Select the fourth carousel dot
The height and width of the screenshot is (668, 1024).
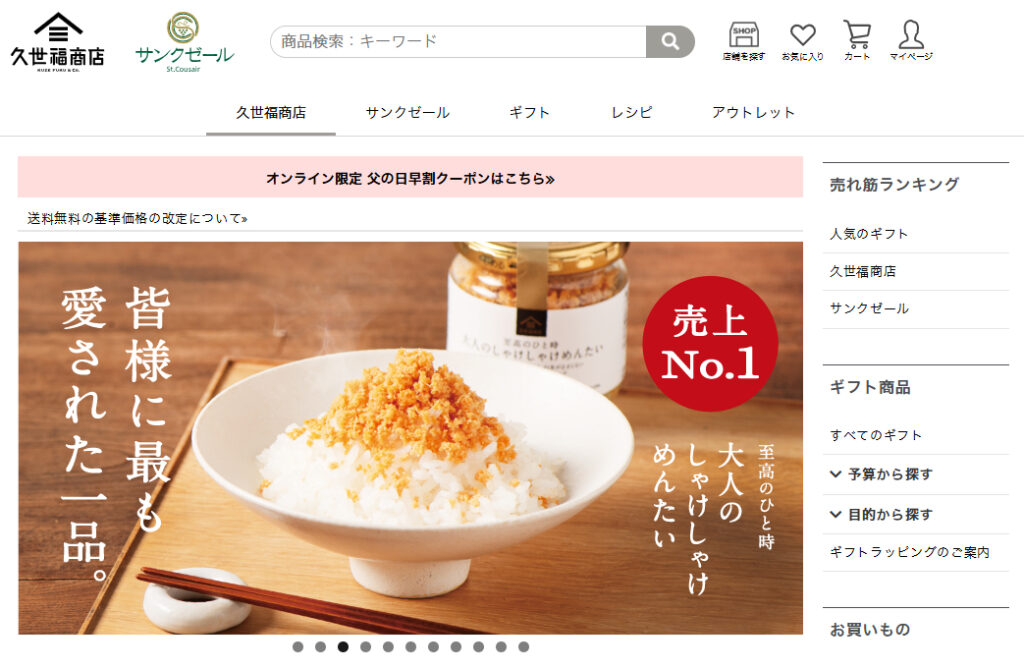(x=366, y=646)
